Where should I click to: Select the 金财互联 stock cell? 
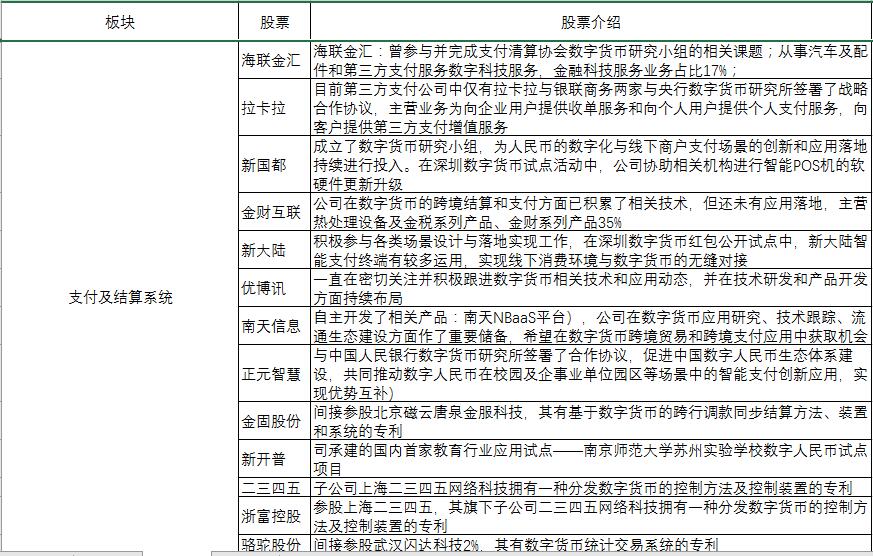pos(274,211)
